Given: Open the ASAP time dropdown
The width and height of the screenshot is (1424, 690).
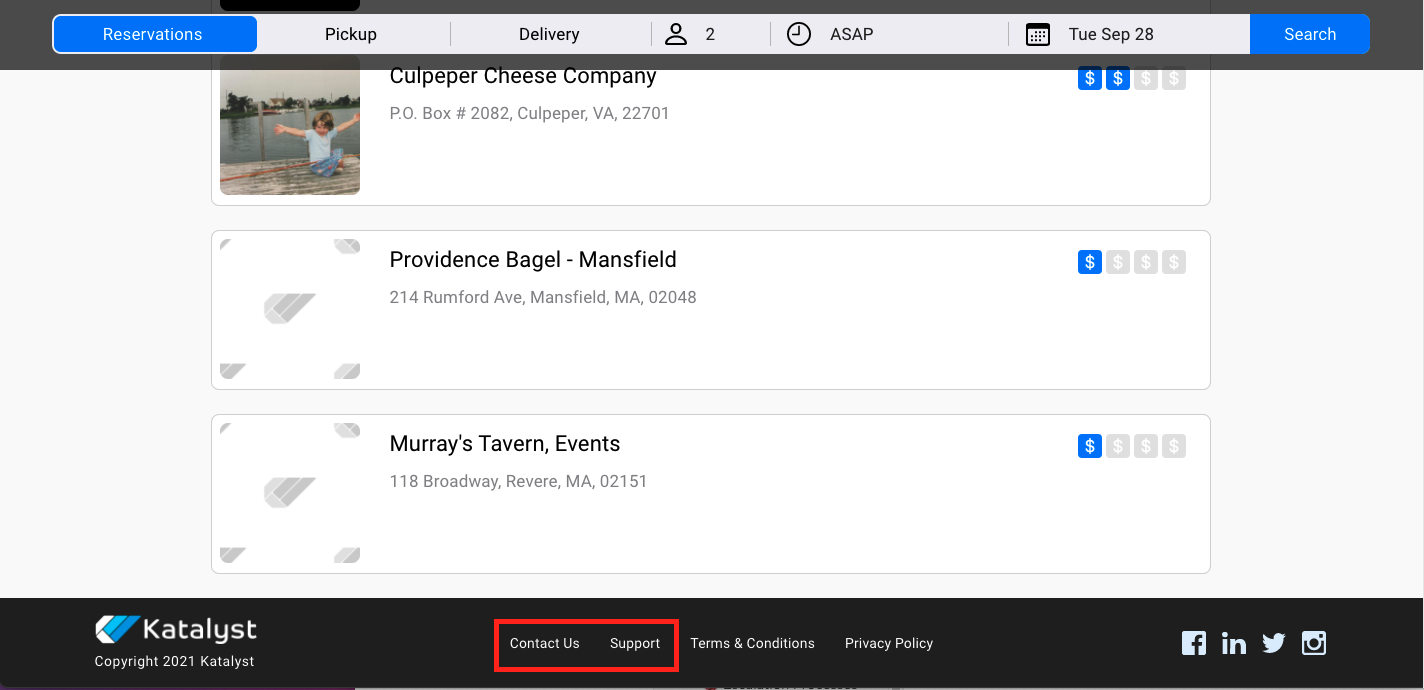Looking at the screenshot, I should pyautogui.click(x=852, y=34).
